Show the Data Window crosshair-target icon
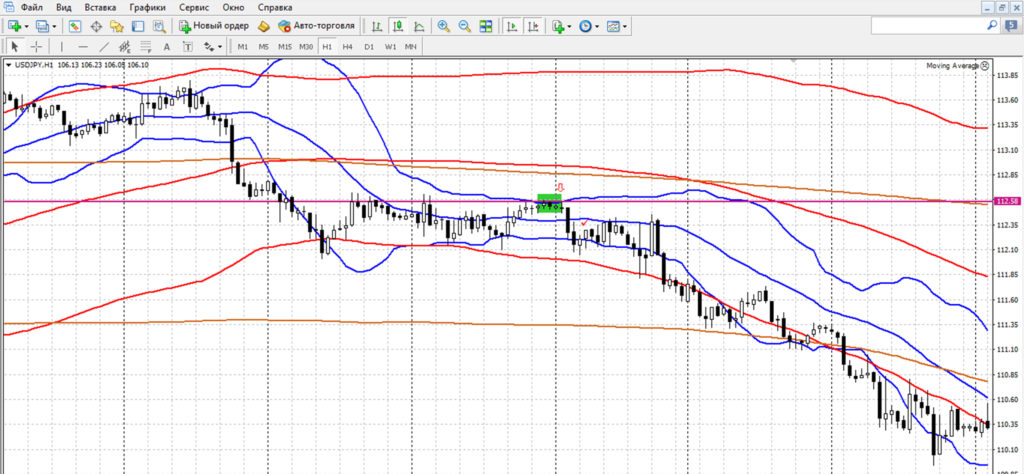Image resolution: width=1024 pixels, height=474 pixels. point(96,26)
